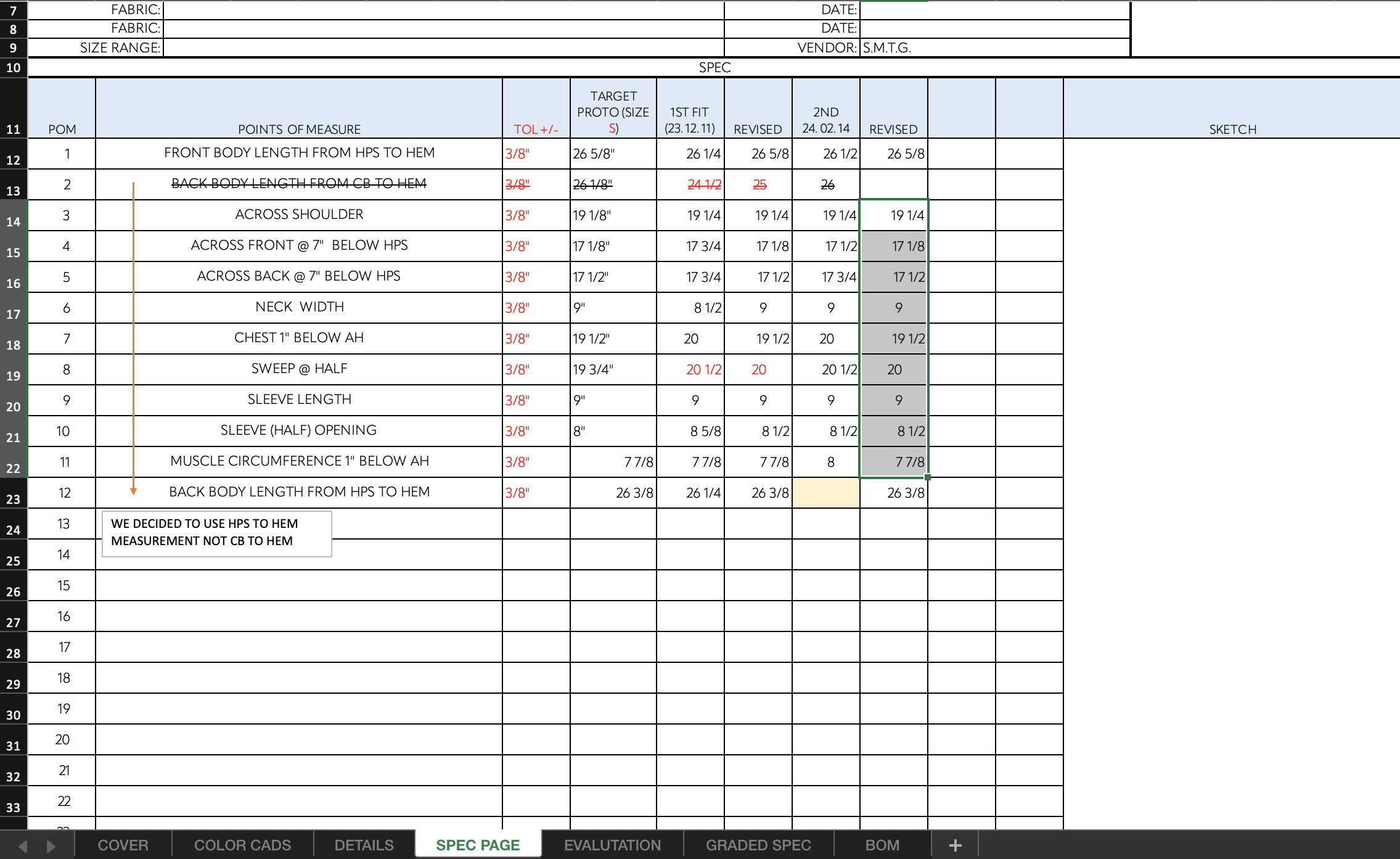Select row 12 header

pyautogui.click(x=14, y=154)
